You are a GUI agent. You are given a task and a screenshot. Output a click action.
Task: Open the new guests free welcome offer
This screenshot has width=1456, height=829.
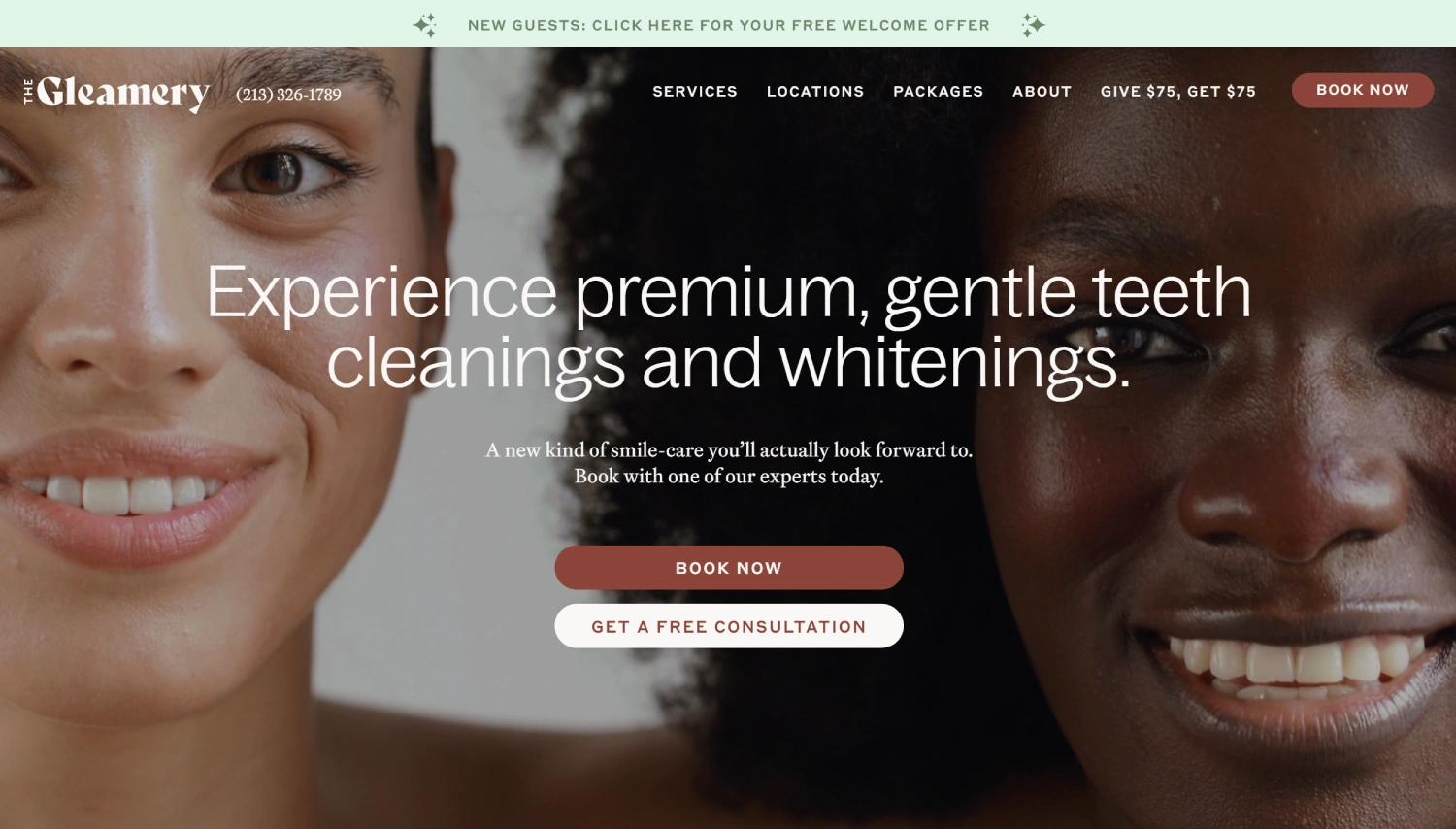(x=729, y=25)
